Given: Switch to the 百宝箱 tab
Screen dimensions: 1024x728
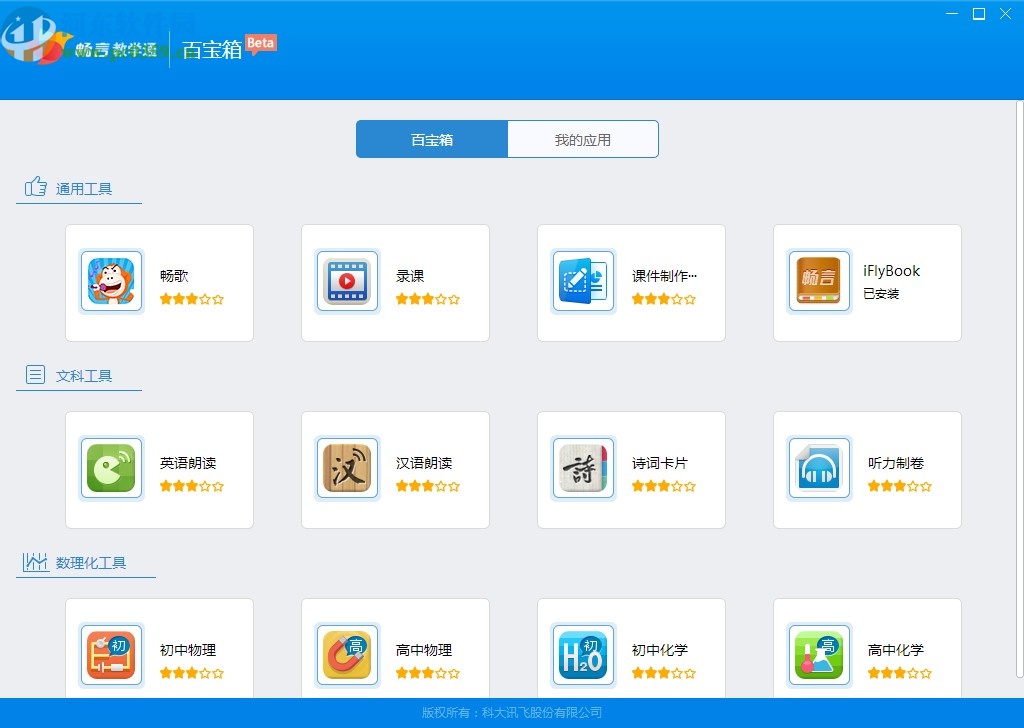Looking at the screenshot, I should [432, 139].
